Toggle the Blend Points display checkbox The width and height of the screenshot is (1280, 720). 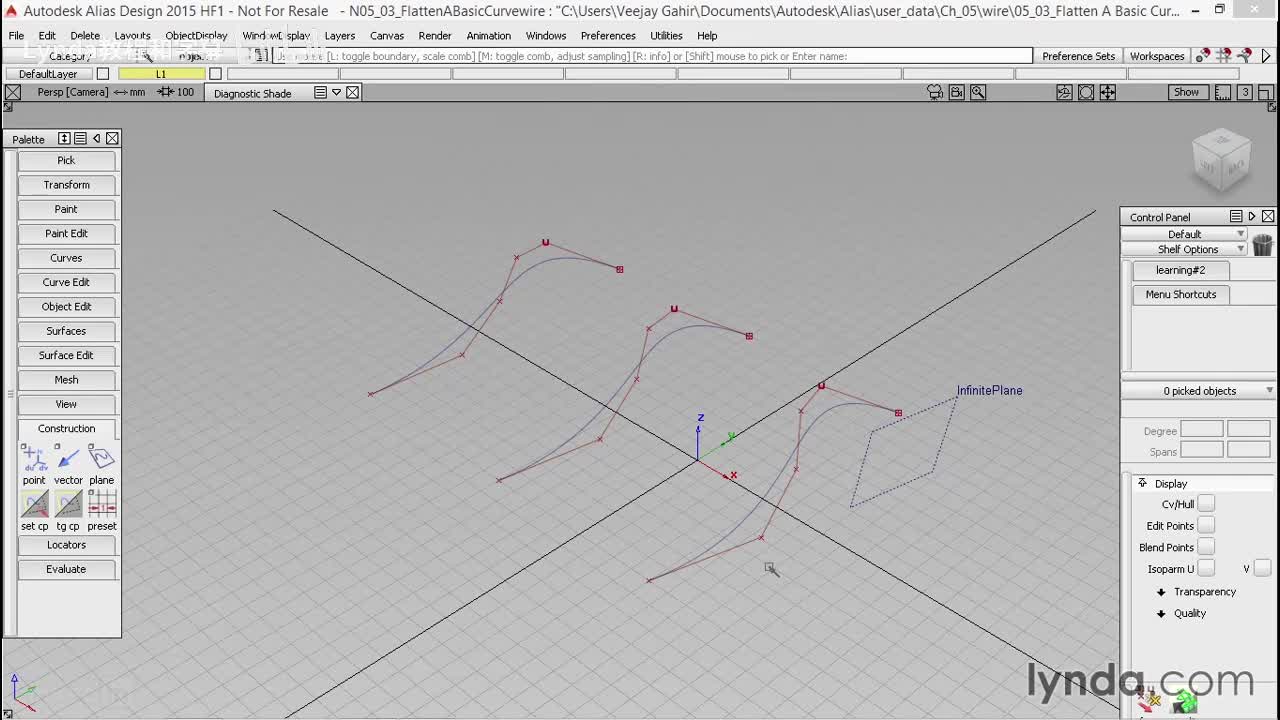pos(1206,547)
